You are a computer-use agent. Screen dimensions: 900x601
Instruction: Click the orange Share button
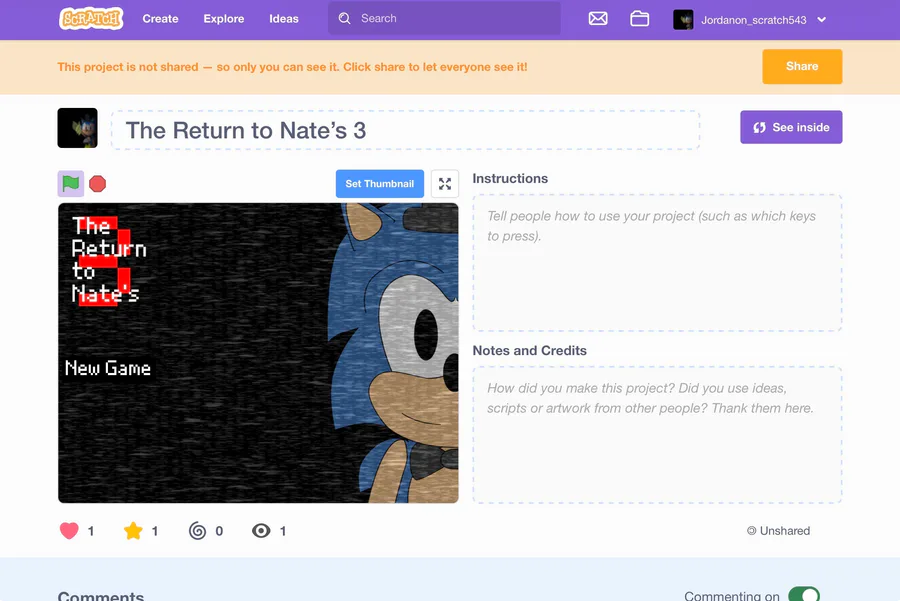802,67
